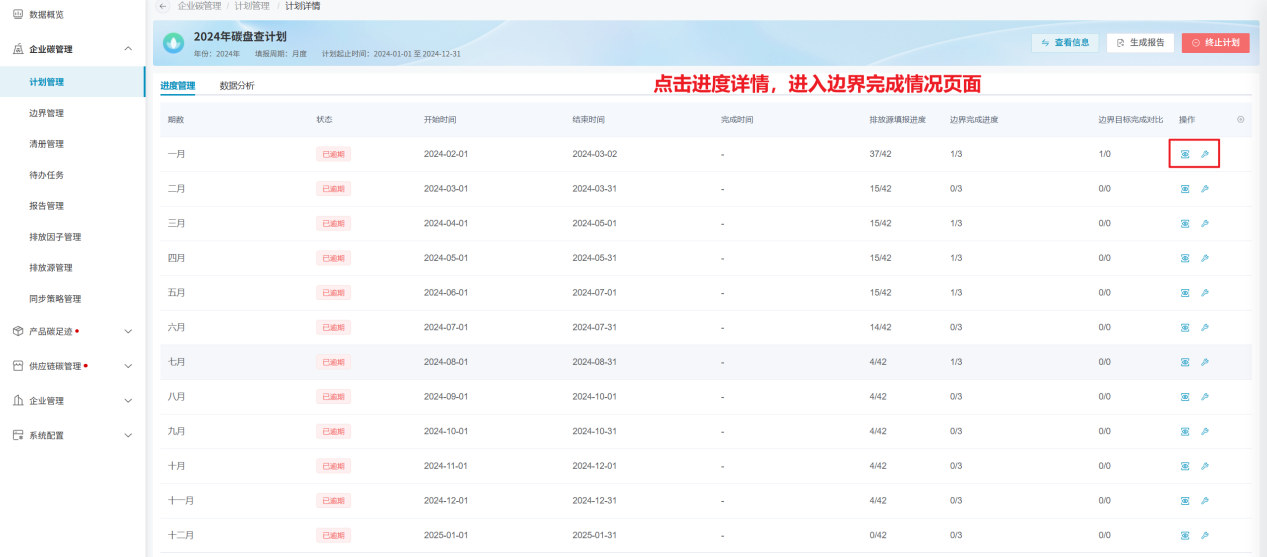Click the green lotus plan logo
This screenshot has height=557, width=1267.
click(173, 43)
